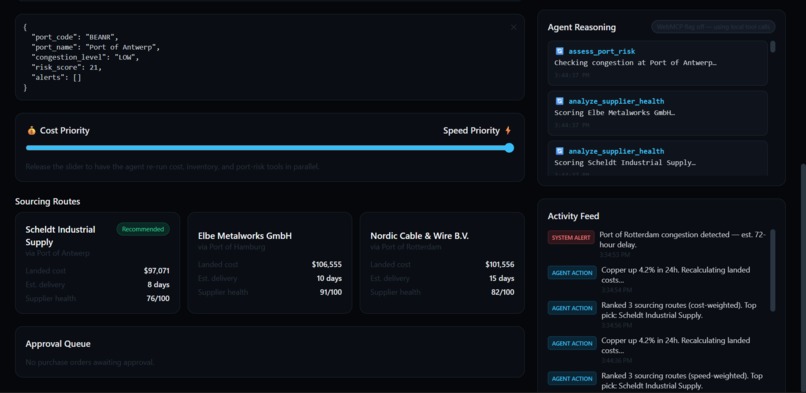Click the 8 days delivery estimate

[x=159, y=285]
